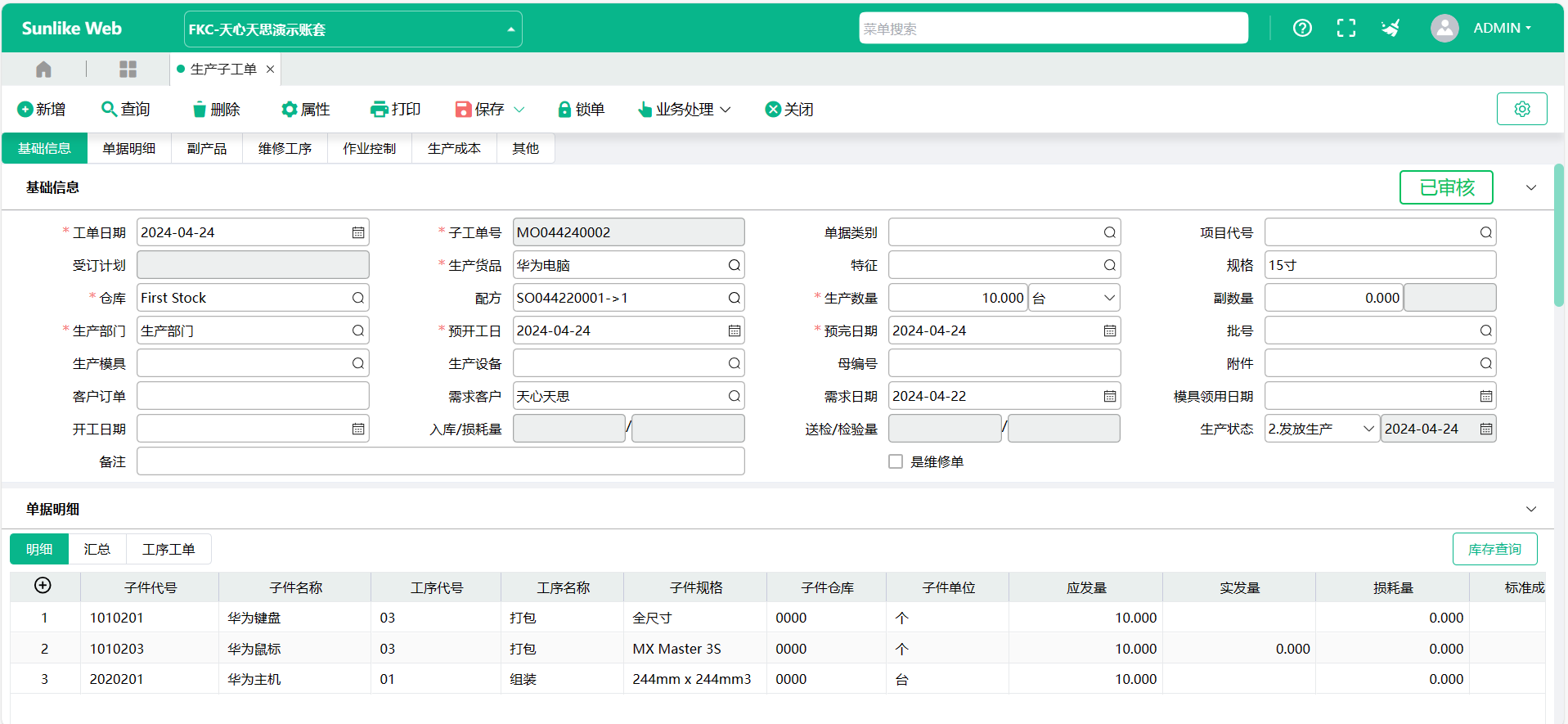Close the 生产子工单 tab
1568x724 pixels.
270,70
